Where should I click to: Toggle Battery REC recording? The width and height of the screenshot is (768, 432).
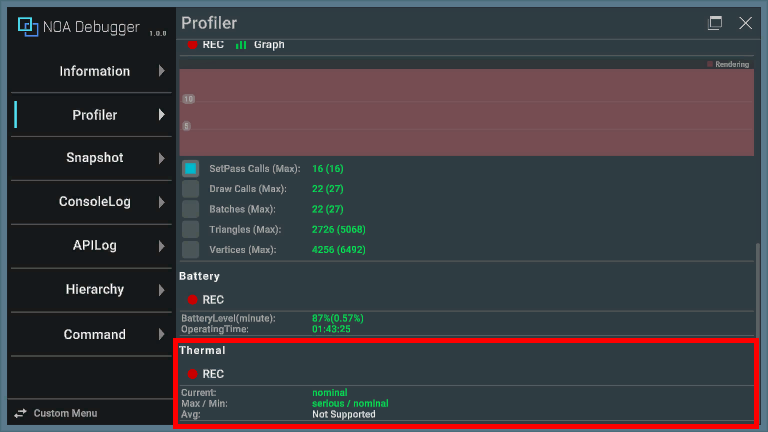(206, 300)
